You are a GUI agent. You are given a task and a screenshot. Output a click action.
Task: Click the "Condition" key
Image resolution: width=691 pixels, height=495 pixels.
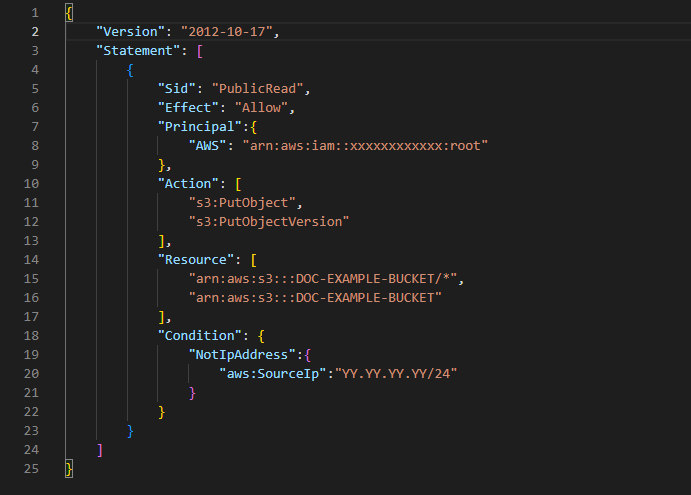[x=200, y=335]
